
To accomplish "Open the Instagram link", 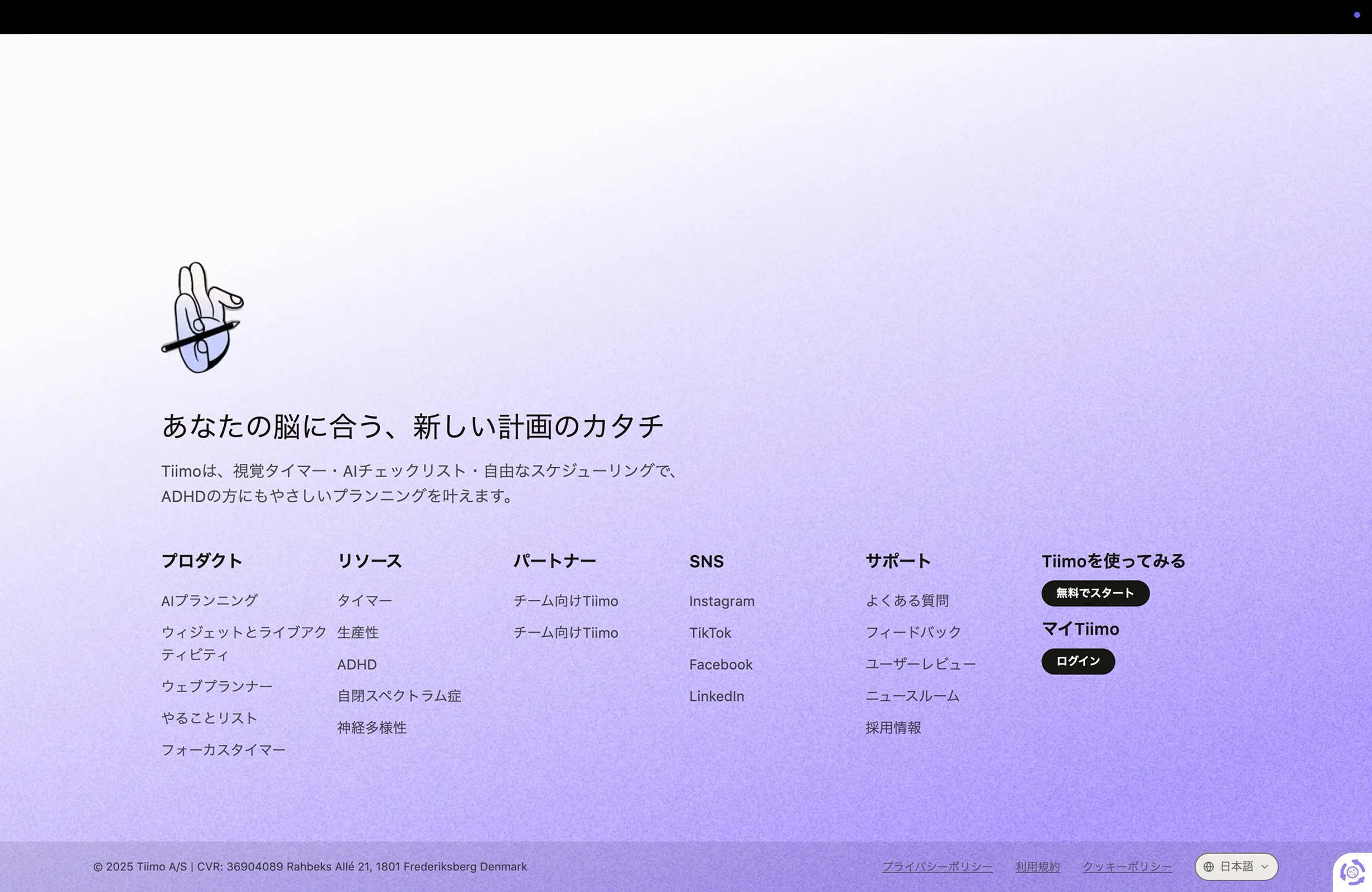I will pos(722,601).
